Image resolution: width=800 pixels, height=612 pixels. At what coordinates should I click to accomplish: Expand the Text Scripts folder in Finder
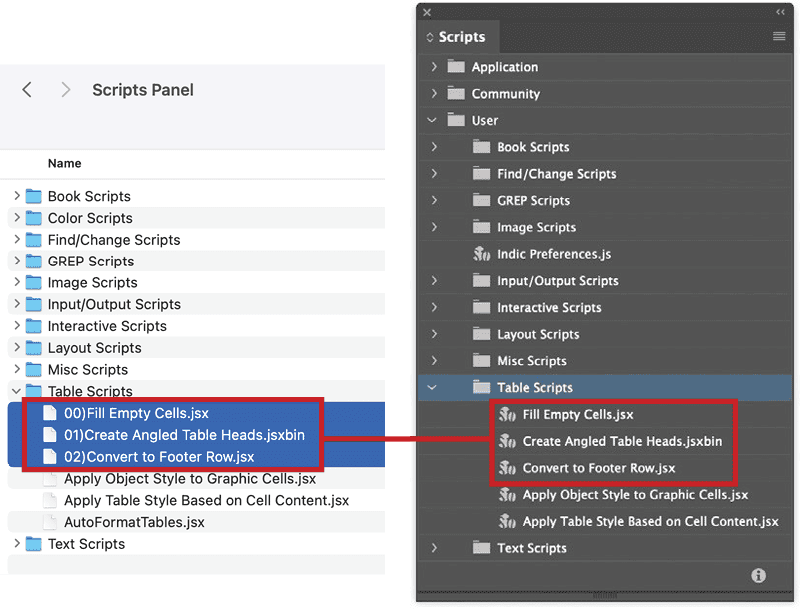pyautogui.click(x=17, y=544)
